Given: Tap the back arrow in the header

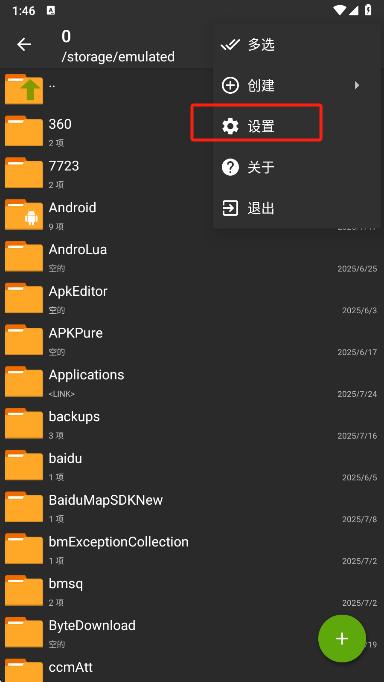Looking at the screenshot, I should (24, 44).
